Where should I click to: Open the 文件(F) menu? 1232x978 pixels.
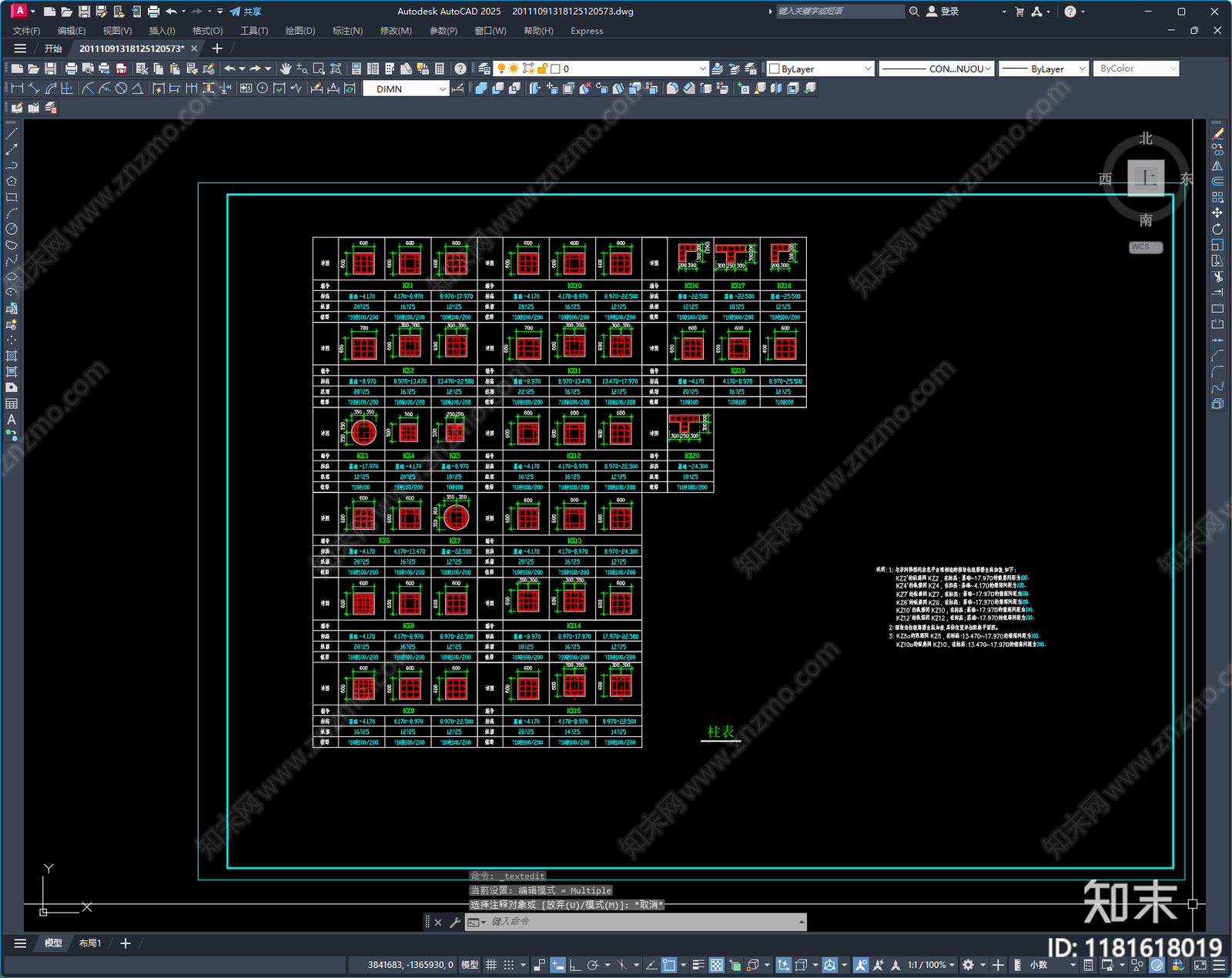pos(26,31)
